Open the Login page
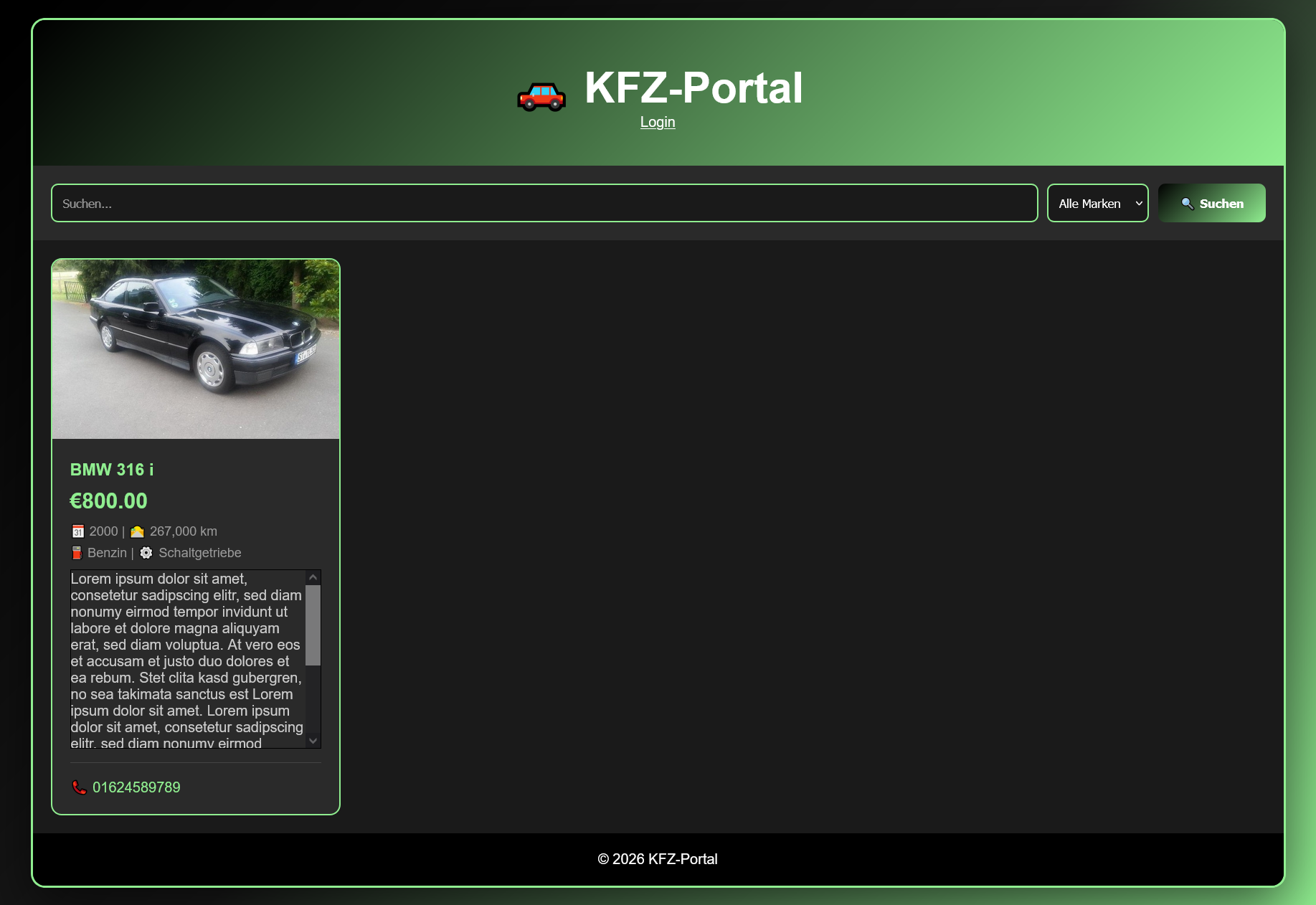 coord(657,122)
